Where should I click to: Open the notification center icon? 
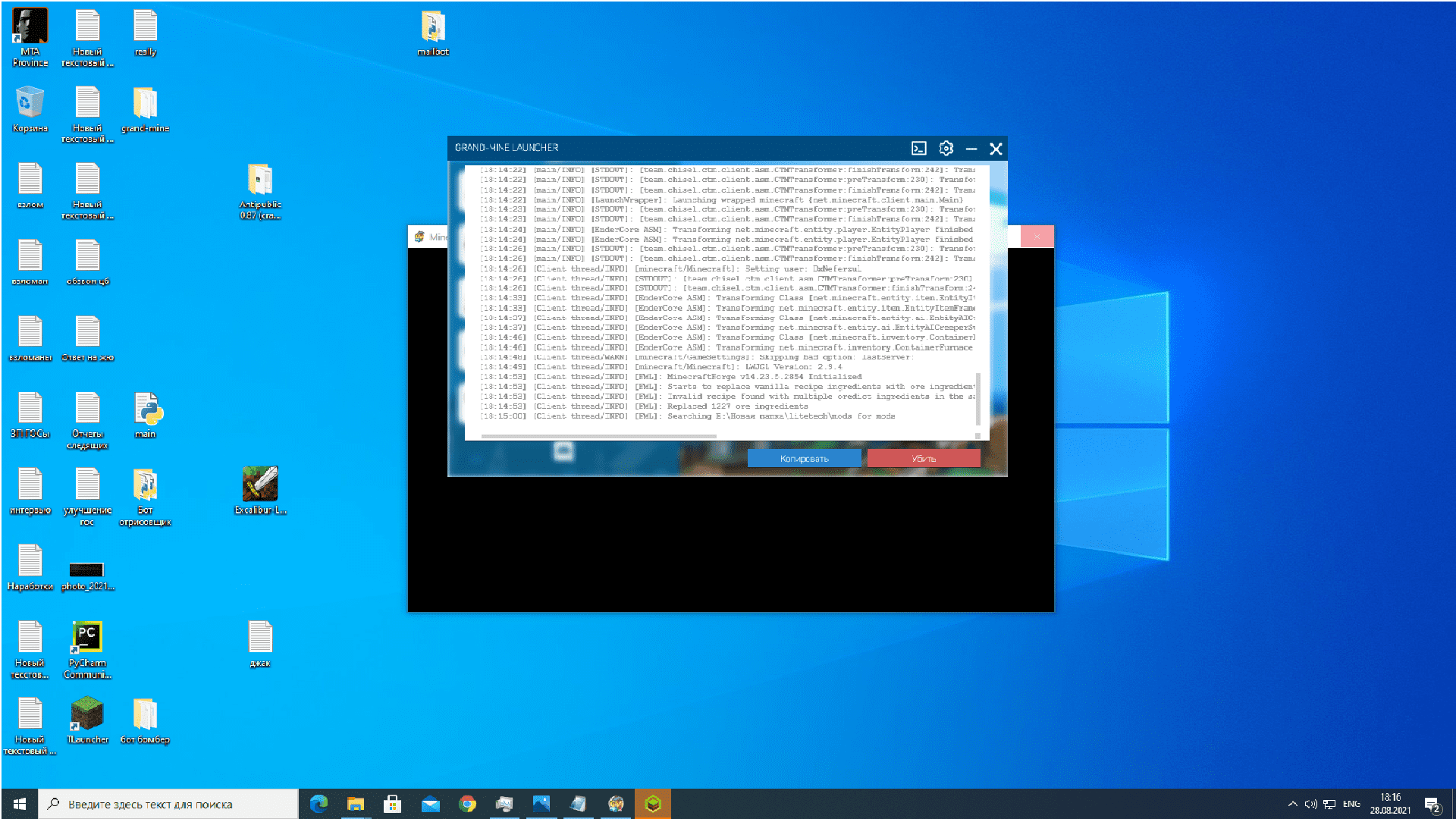(x=1432, y=804)
